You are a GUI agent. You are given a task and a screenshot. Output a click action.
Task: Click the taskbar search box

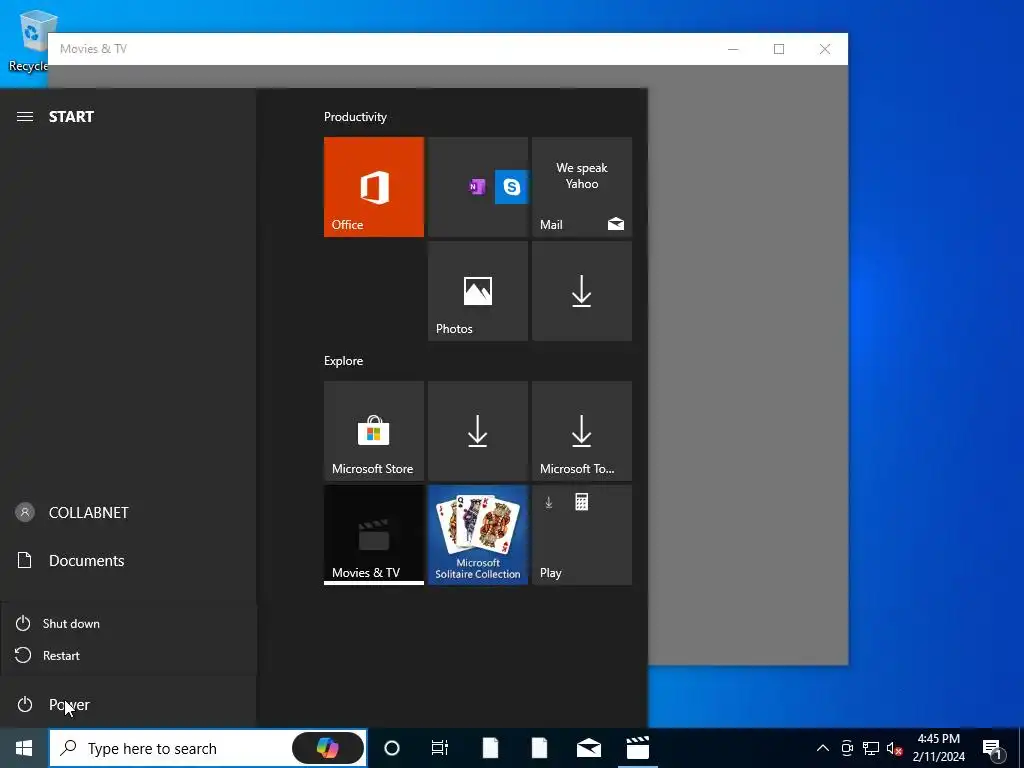(208, 748)
